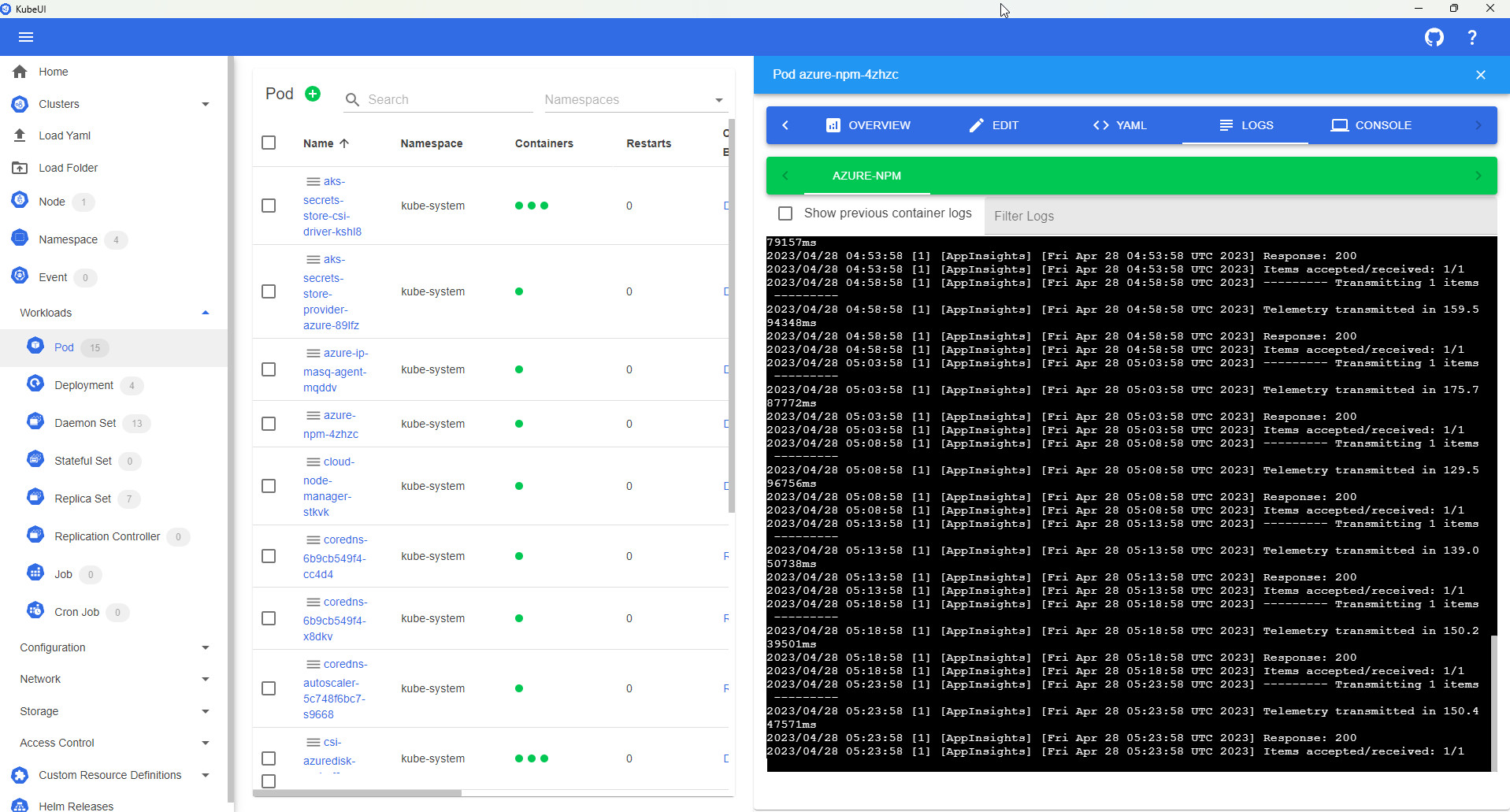Focus the Filter Logs input
This screenshot has height=812, width=1510.
(x=1241, y=216)
